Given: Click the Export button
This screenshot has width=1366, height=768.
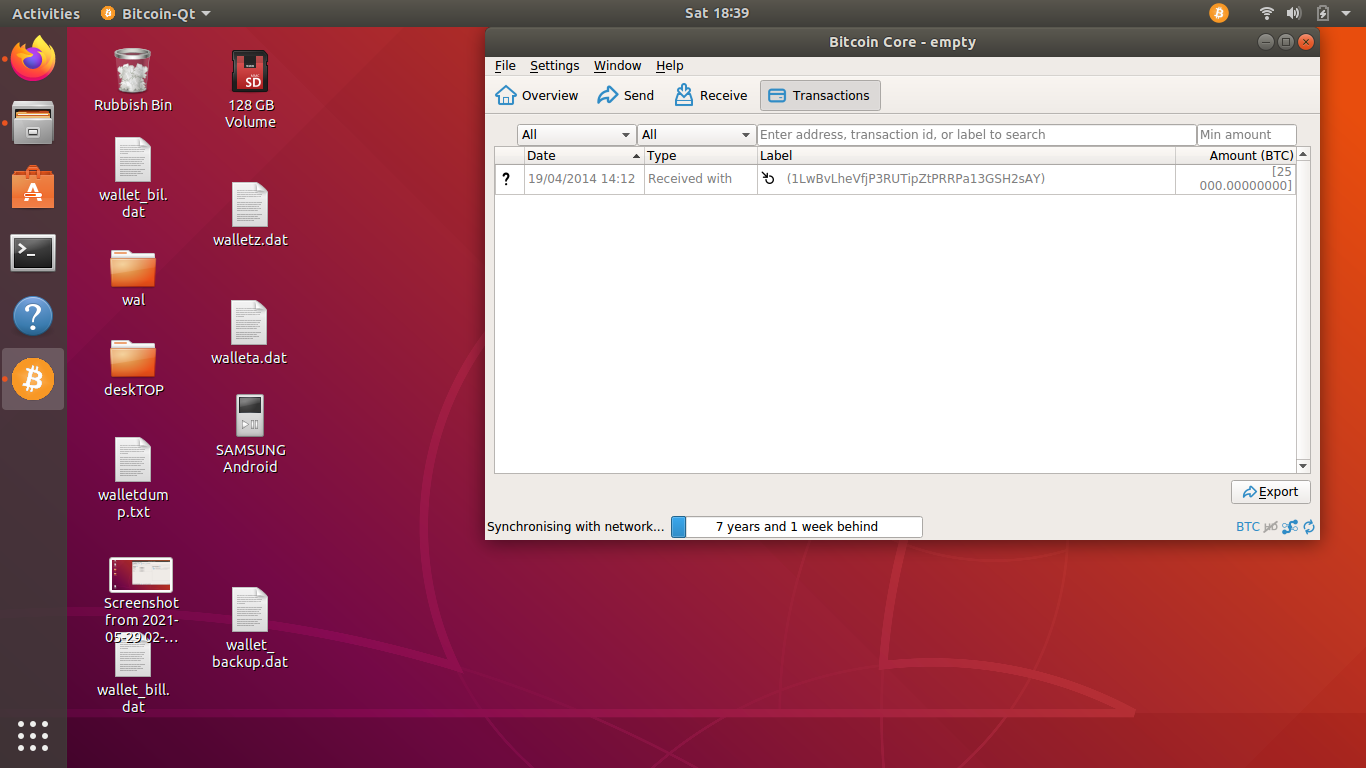Looking at the screenshot, I should coord(1271,492).
